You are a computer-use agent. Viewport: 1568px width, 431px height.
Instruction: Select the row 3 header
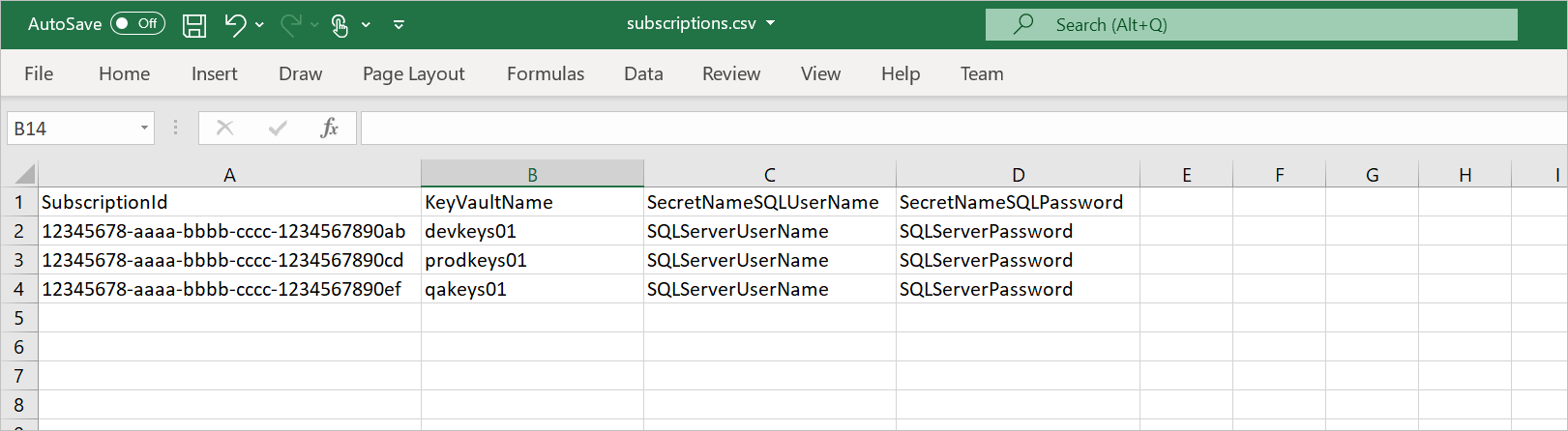[x=18, y=260]
